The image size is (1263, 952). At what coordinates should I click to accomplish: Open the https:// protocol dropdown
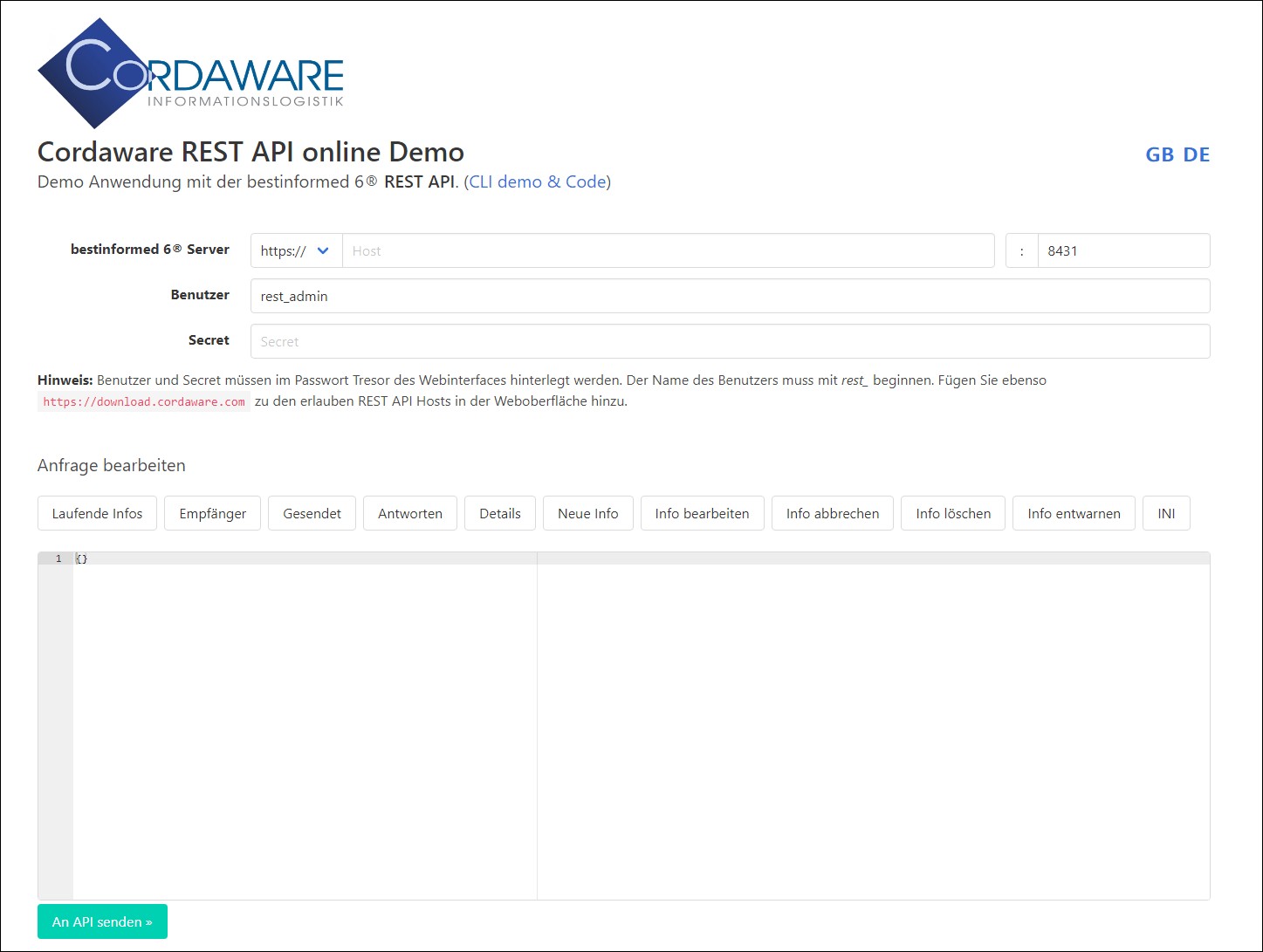coord(296,250)
